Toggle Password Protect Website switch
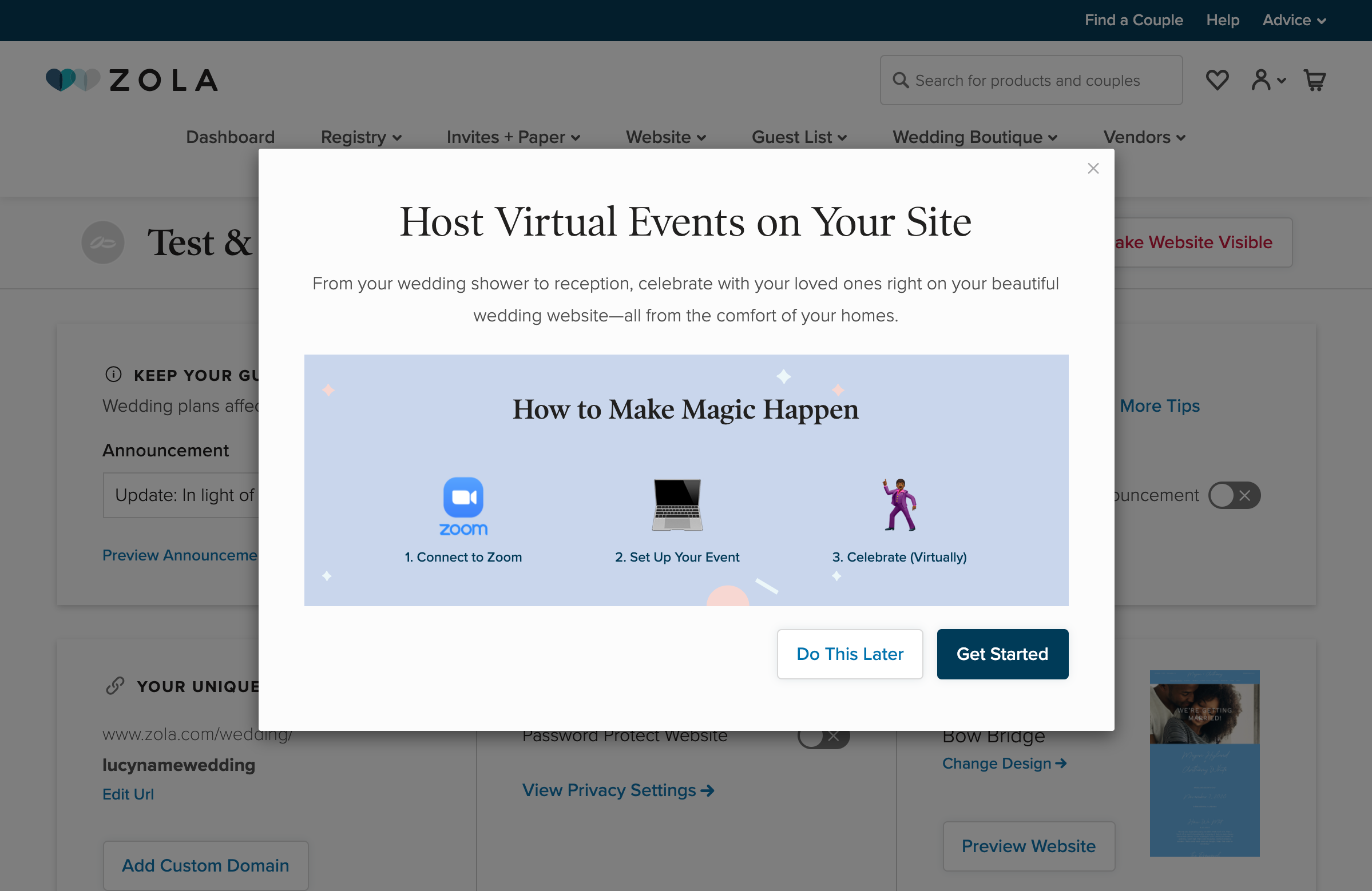The image size is (1372, 891). pos(823,737)
